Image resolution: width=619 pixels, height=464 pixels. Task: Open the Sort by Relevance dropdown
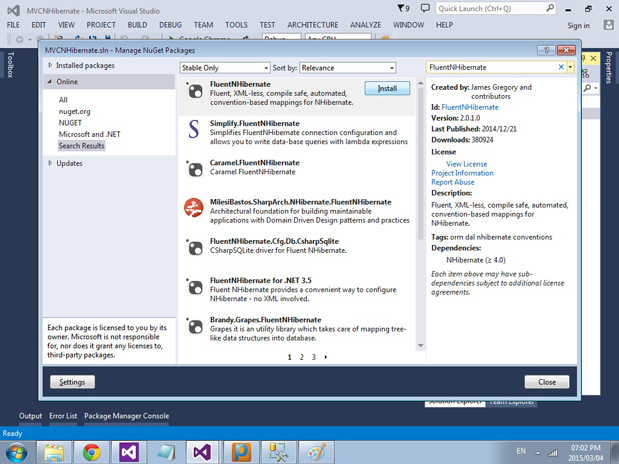[x=348, y=68]
